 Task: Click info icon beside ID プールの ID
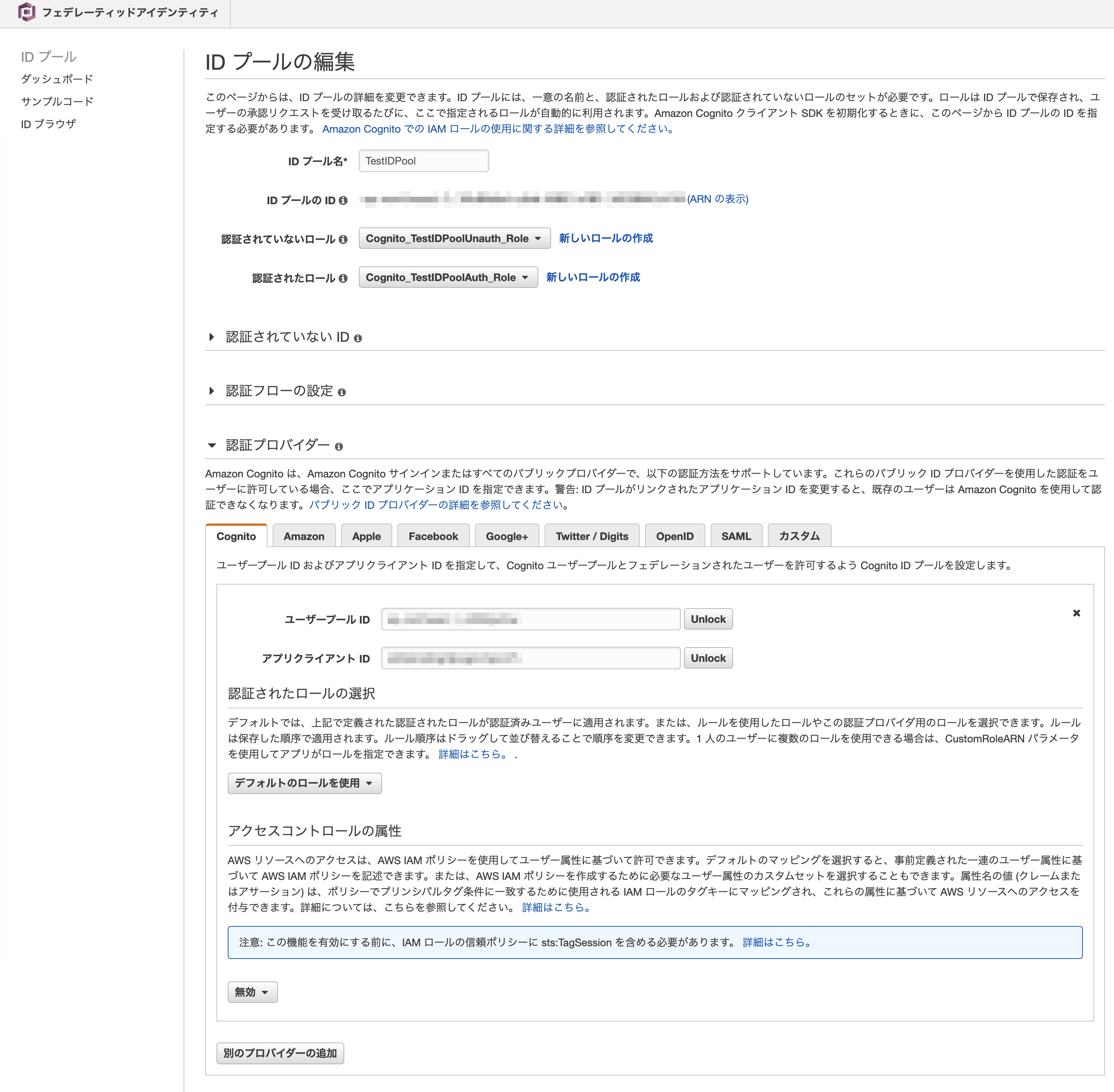(x=343, y=200)
